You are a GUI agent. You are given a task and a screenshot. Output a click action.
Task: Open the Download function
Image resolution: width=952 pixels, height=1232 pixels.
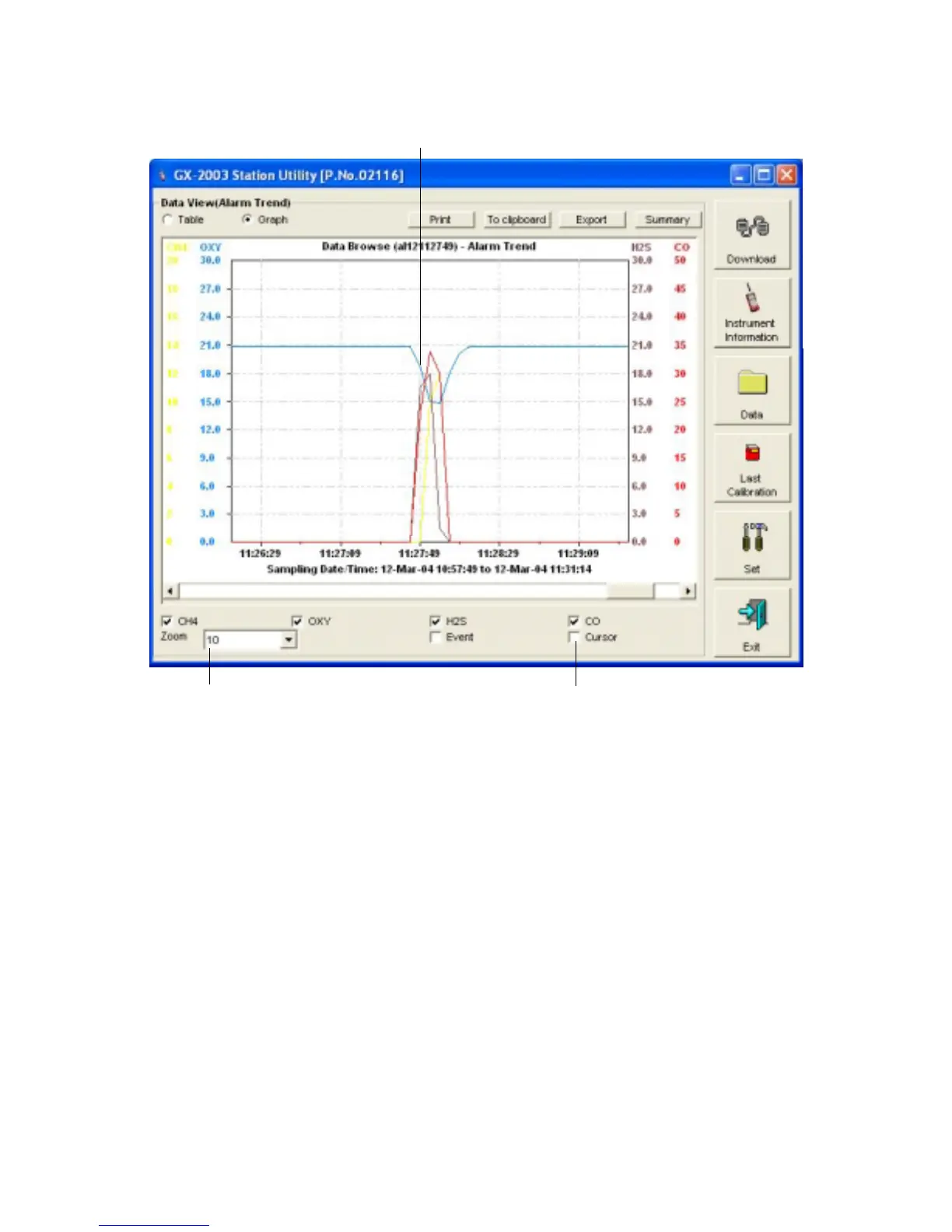pos(751,235)
